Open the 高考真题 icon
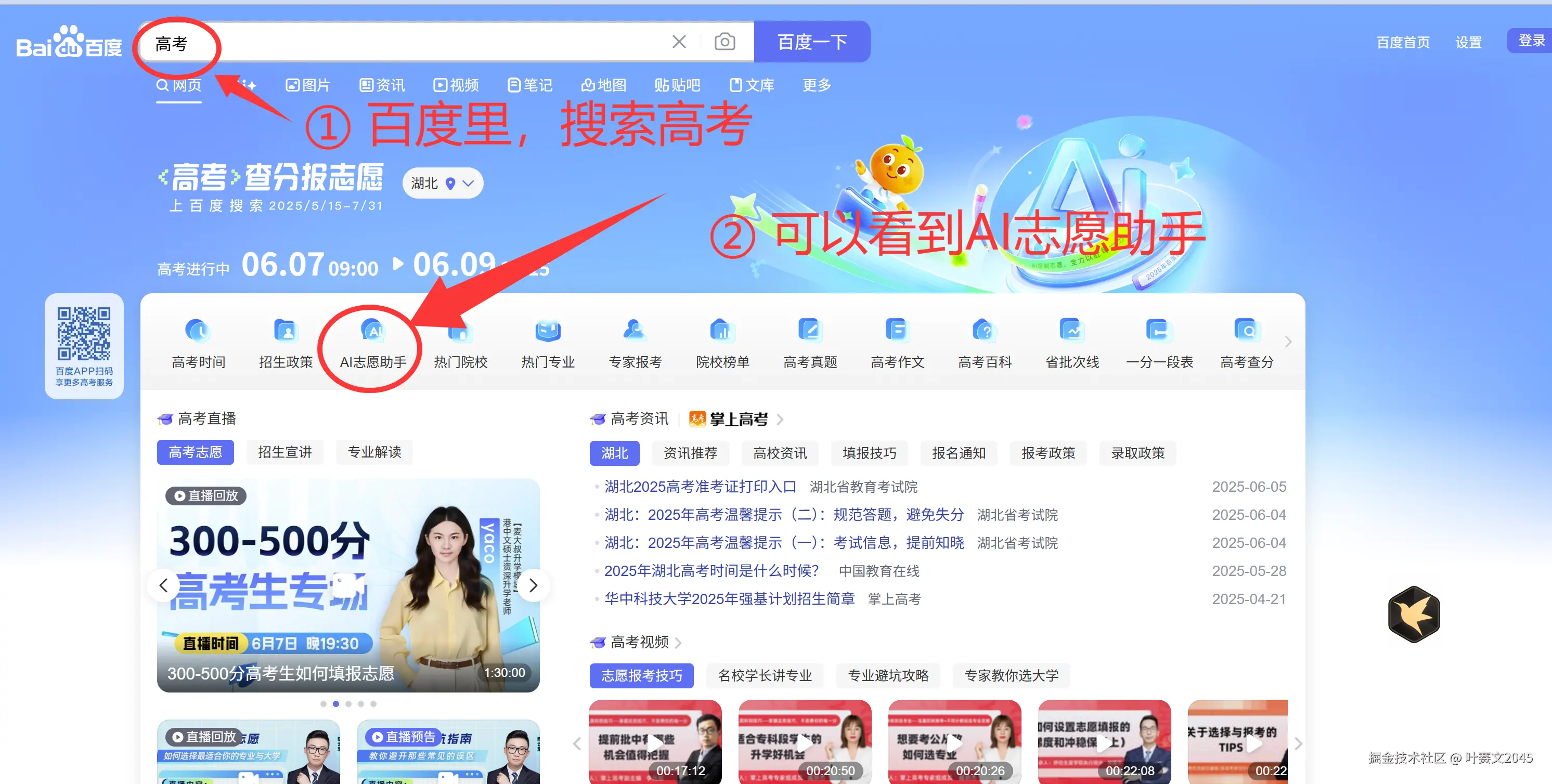1552x784 pixels. pyautogui.click(x=810, y=331)
